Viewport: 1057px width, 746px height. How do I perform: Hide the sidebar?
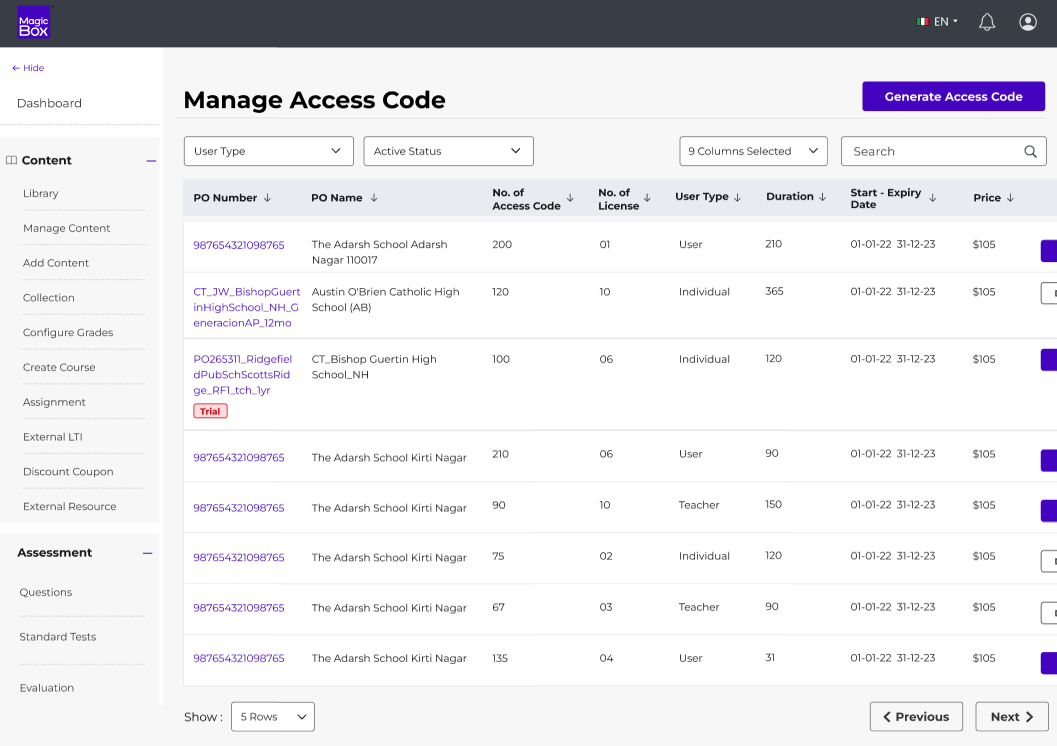28,68
